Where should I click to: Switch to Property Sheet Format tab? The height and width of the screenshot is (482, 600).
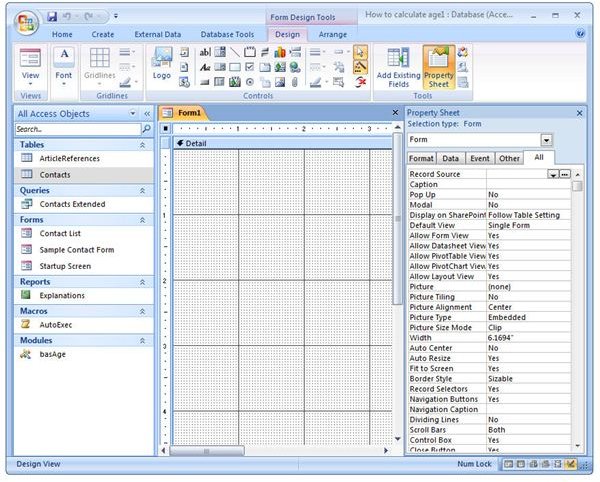pyautogui.click(x=421, y=158)
